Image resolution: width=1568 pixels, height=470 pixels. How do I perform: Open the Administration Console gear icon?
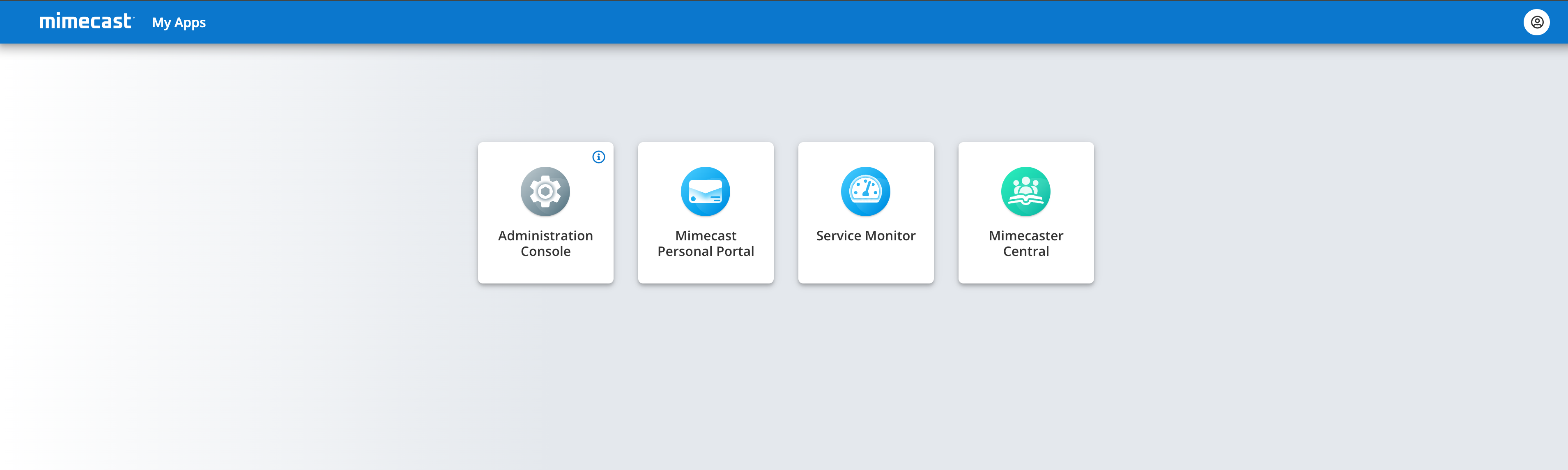click(x=545, y=191)
